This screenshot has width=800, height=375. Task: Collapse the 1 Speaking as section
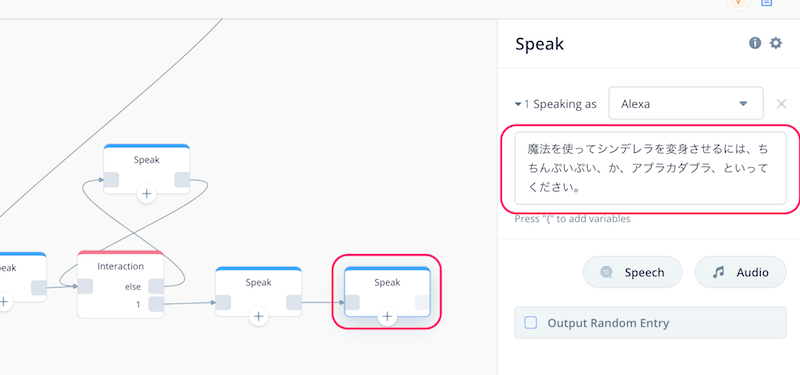(x=556, y=104)
